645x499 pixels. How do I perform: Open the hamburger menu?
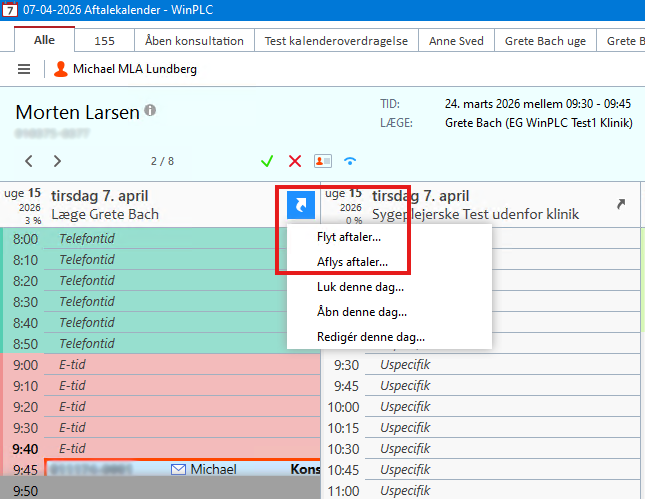[24, 69]
